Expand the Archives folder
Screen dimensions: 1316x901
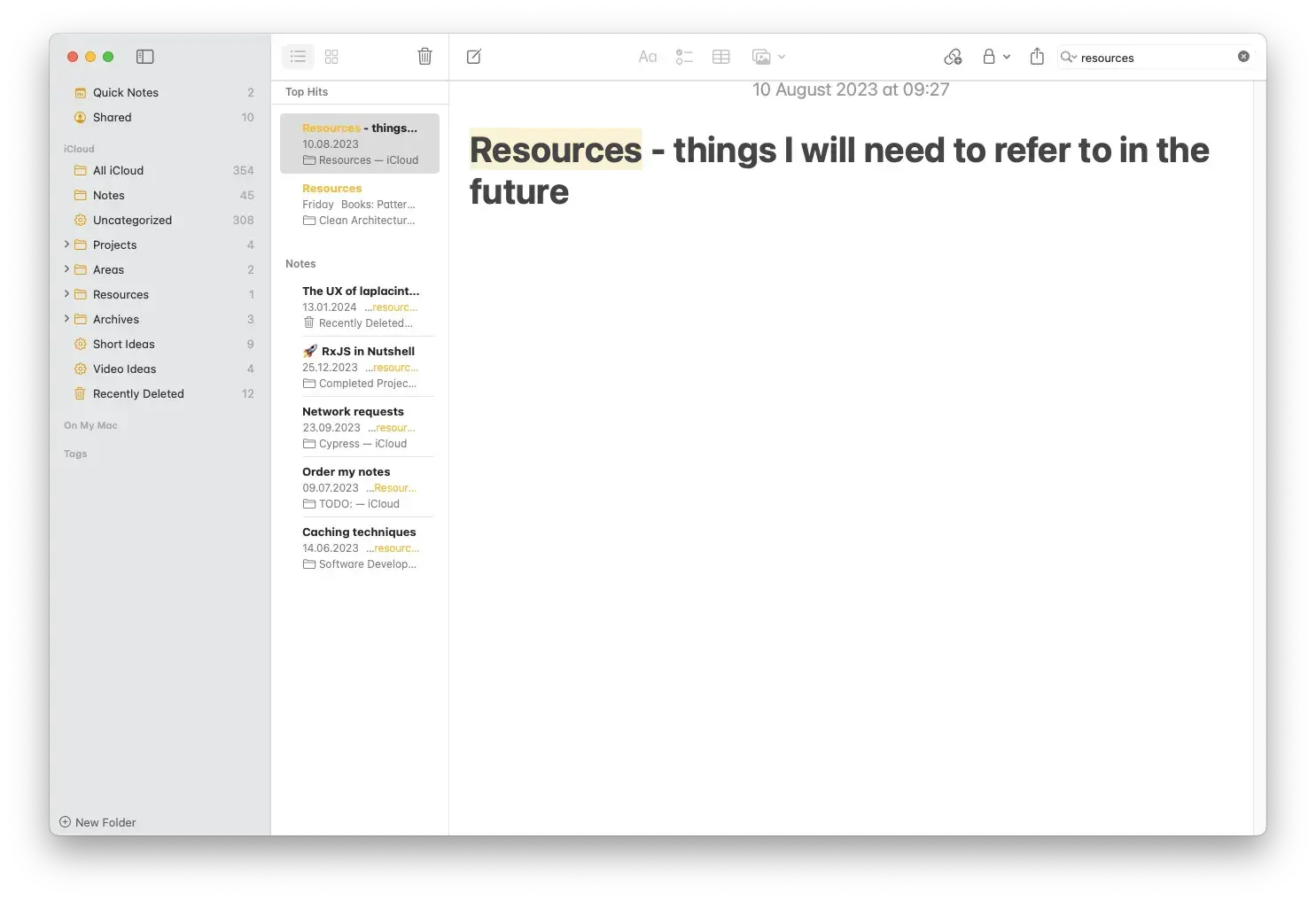pos(66,319)
